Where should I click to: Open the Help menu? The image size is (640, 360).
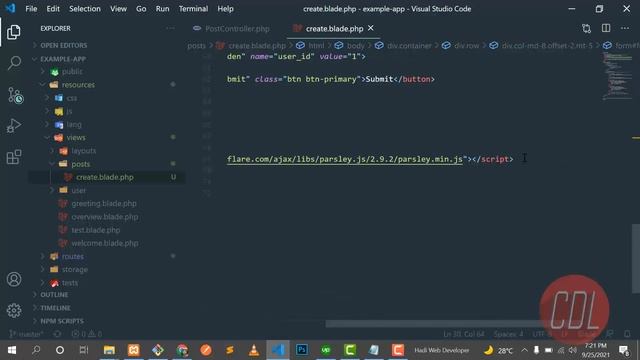click(225, 9)
